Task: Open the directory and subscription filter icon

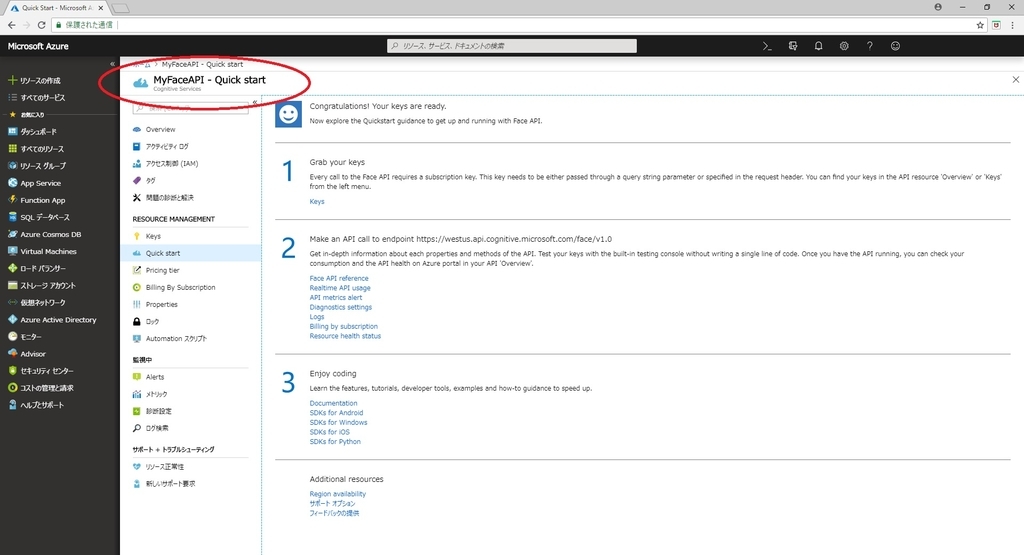Action: coord(793,46)
